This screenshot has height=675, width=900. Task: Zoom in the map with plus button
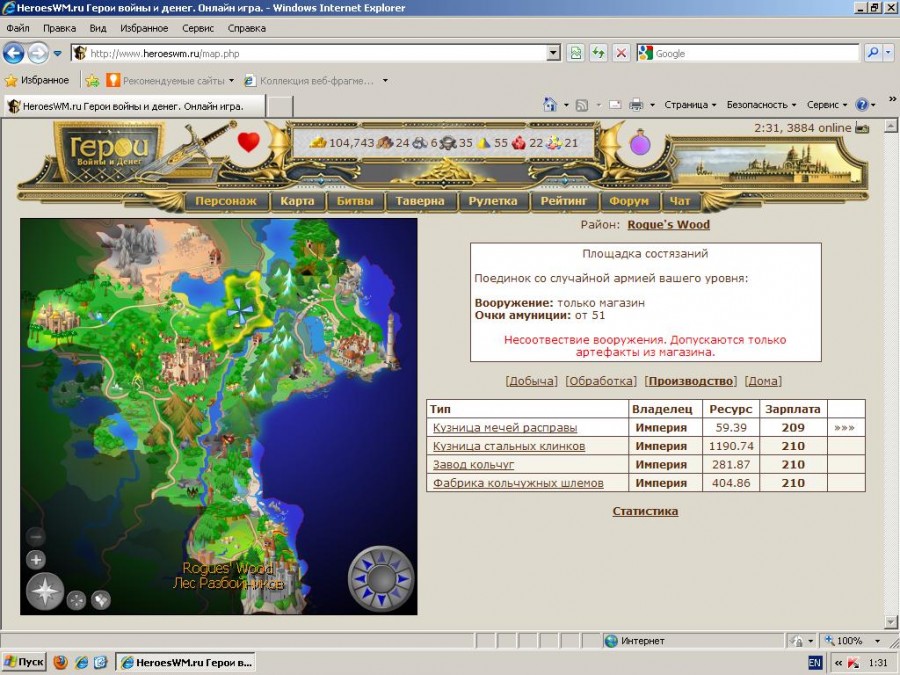pyautogui.click(x=36, y=560)
